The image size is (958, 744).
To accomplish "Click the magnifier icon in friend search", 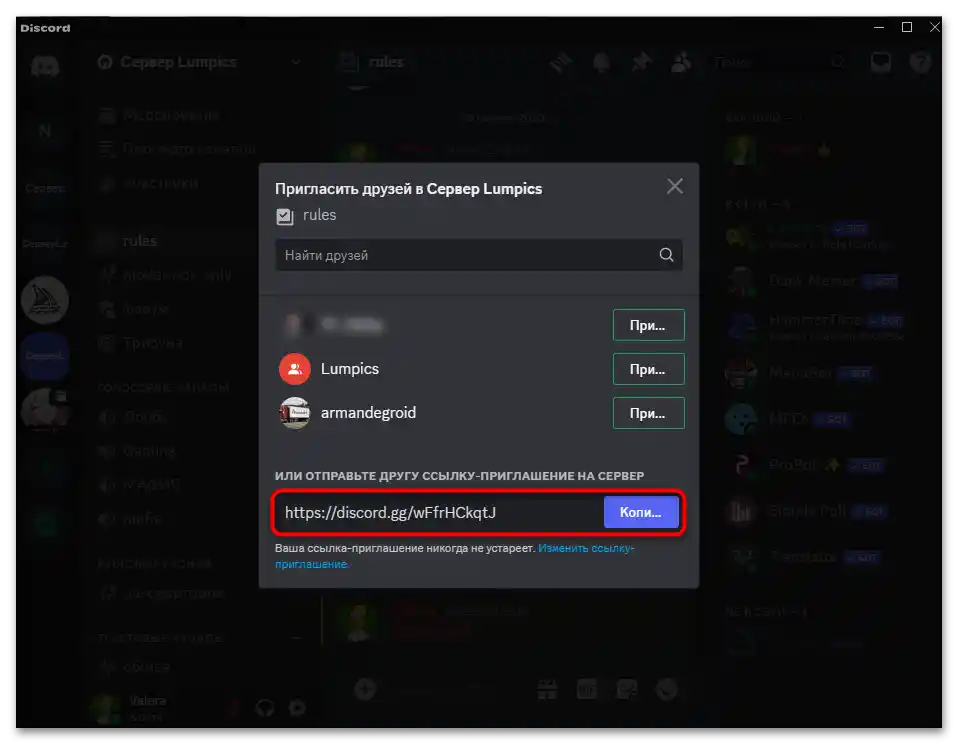I will point(667,255).
